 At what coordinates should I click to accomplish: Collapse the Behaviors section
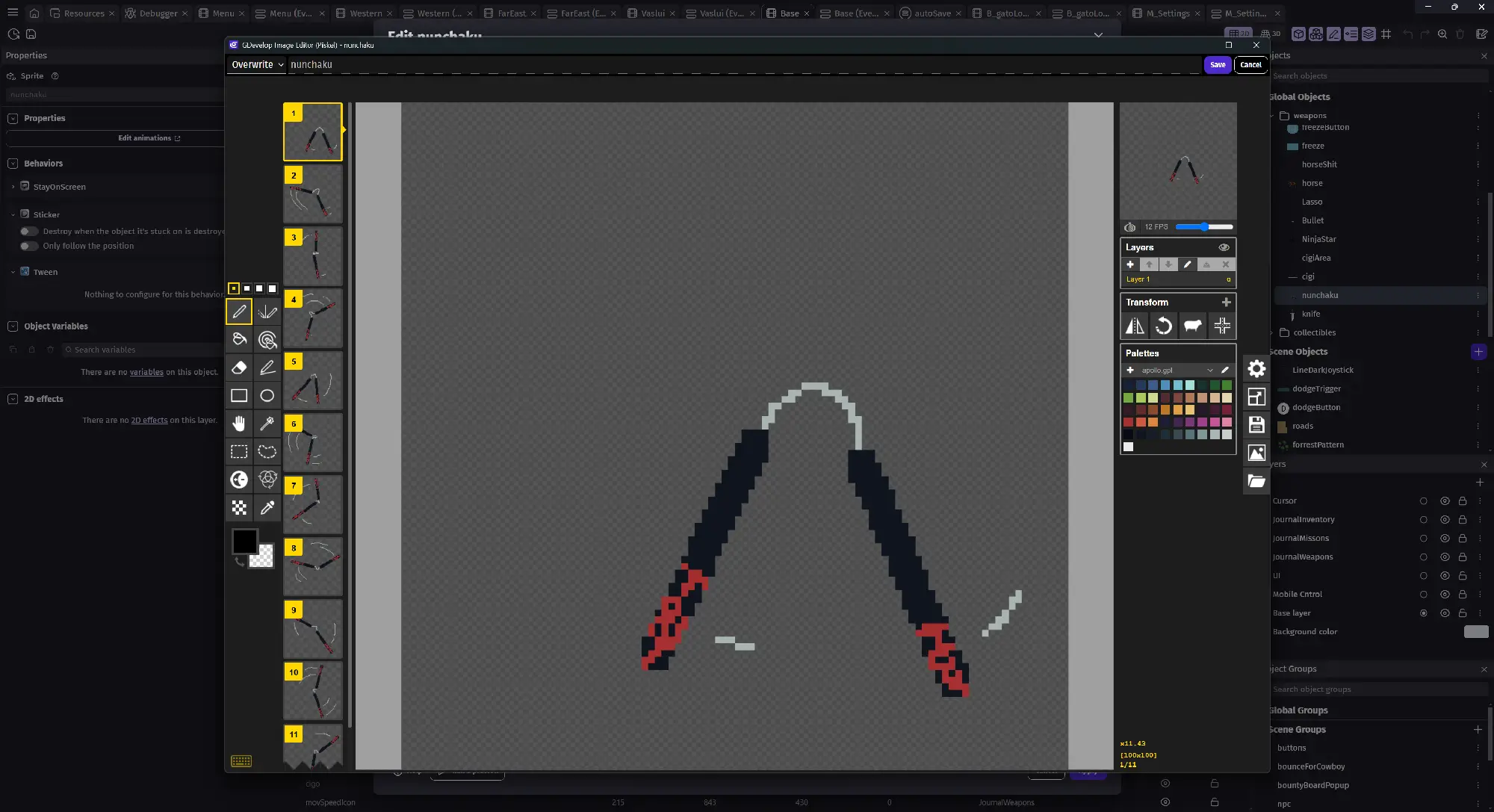pyautogui.click(x=13, y=164)
